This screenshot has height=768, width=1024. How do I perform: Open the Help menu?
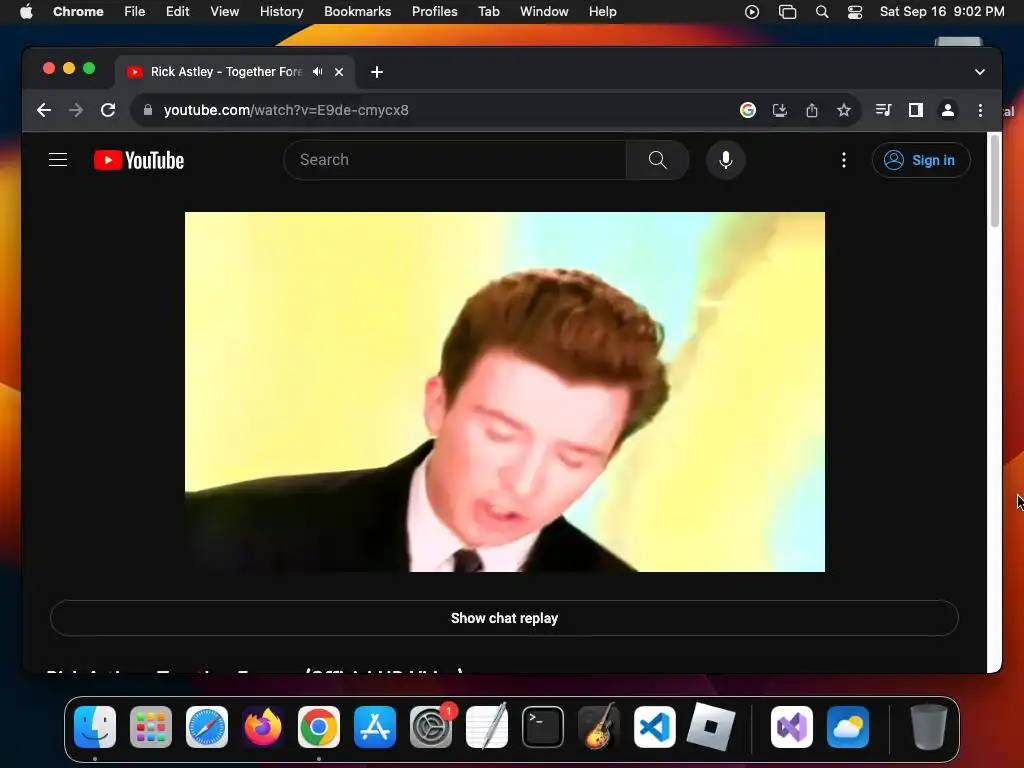coord(602,12)
